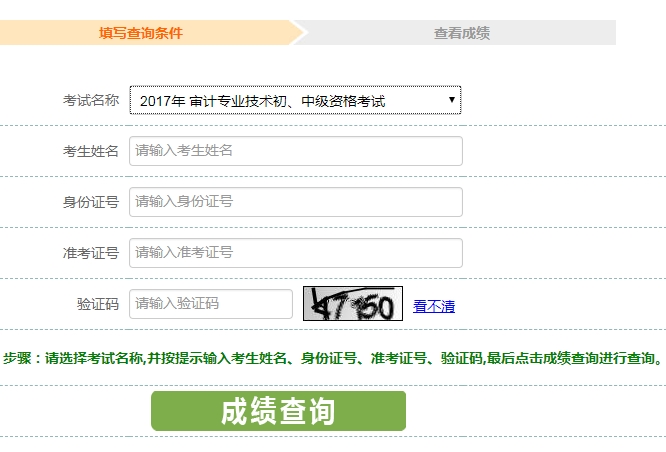This screenshot has width=666, height=452.
Task: Click the 考试名称 field label
Action: [x=90, y=100]
